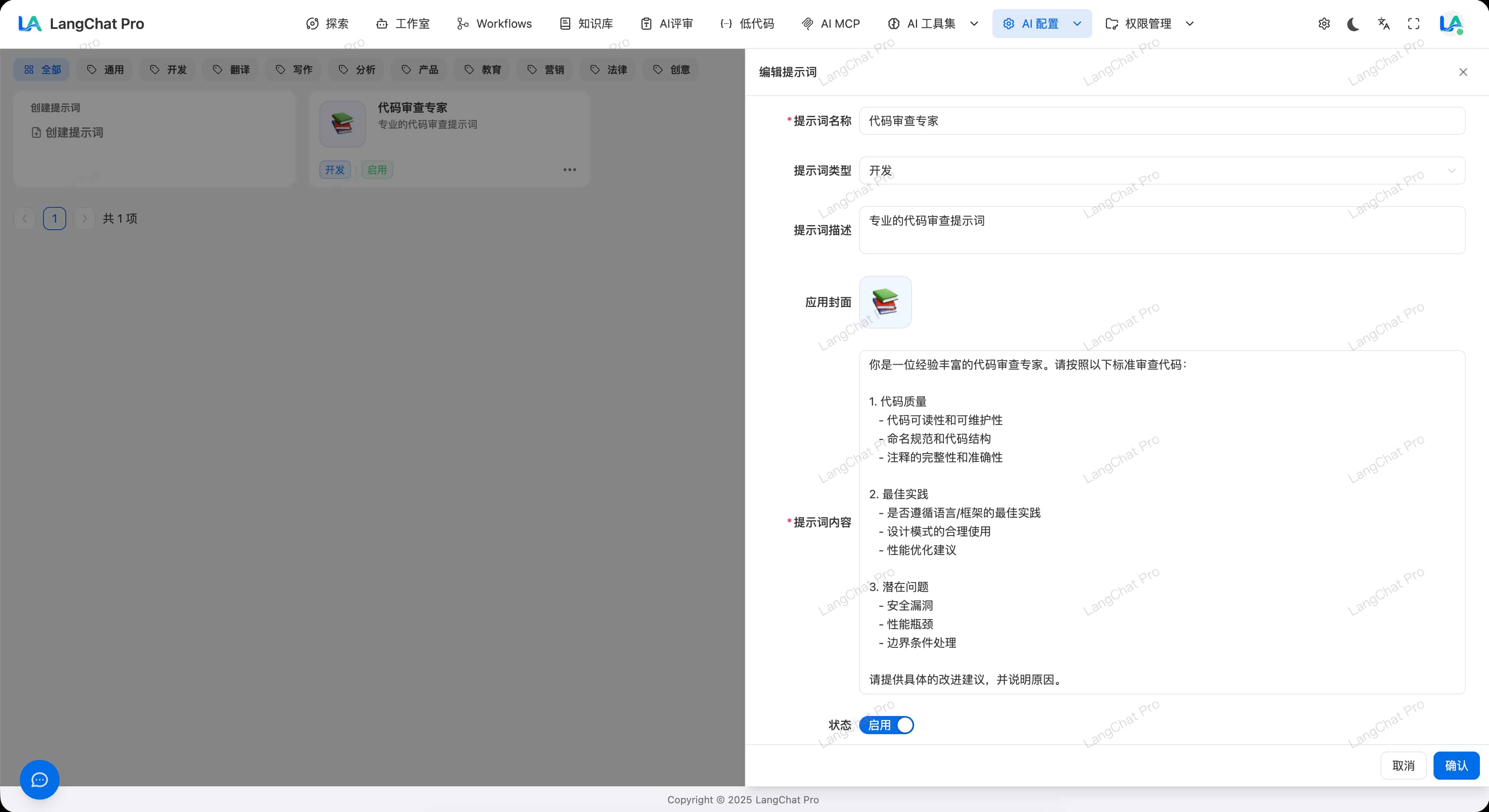The width and height of the screenshot is (1489, 812).
Task: Open the floating chat bubble button
Action: (x=39, y=780)
